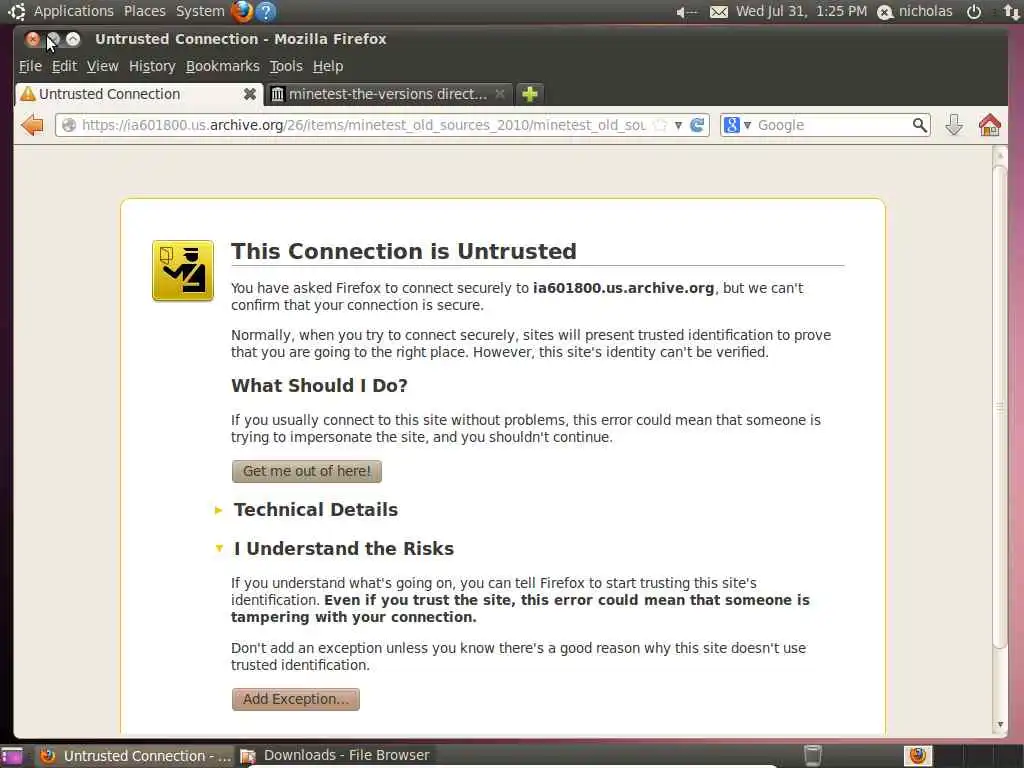Open the Google search engine selector dropdown

coord(737,125)
